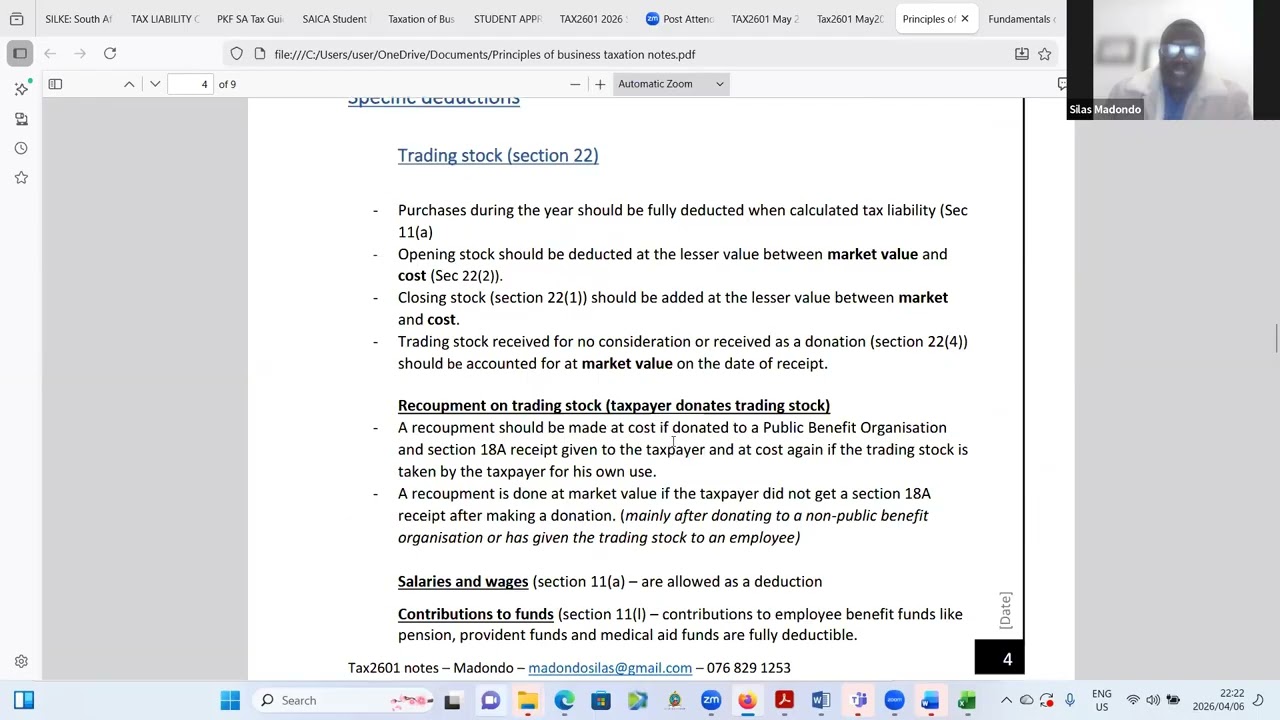Toggle the PDF viewer thumbnail sidebar
This screenshot has width=1280, height=720.
coord(55,84)
